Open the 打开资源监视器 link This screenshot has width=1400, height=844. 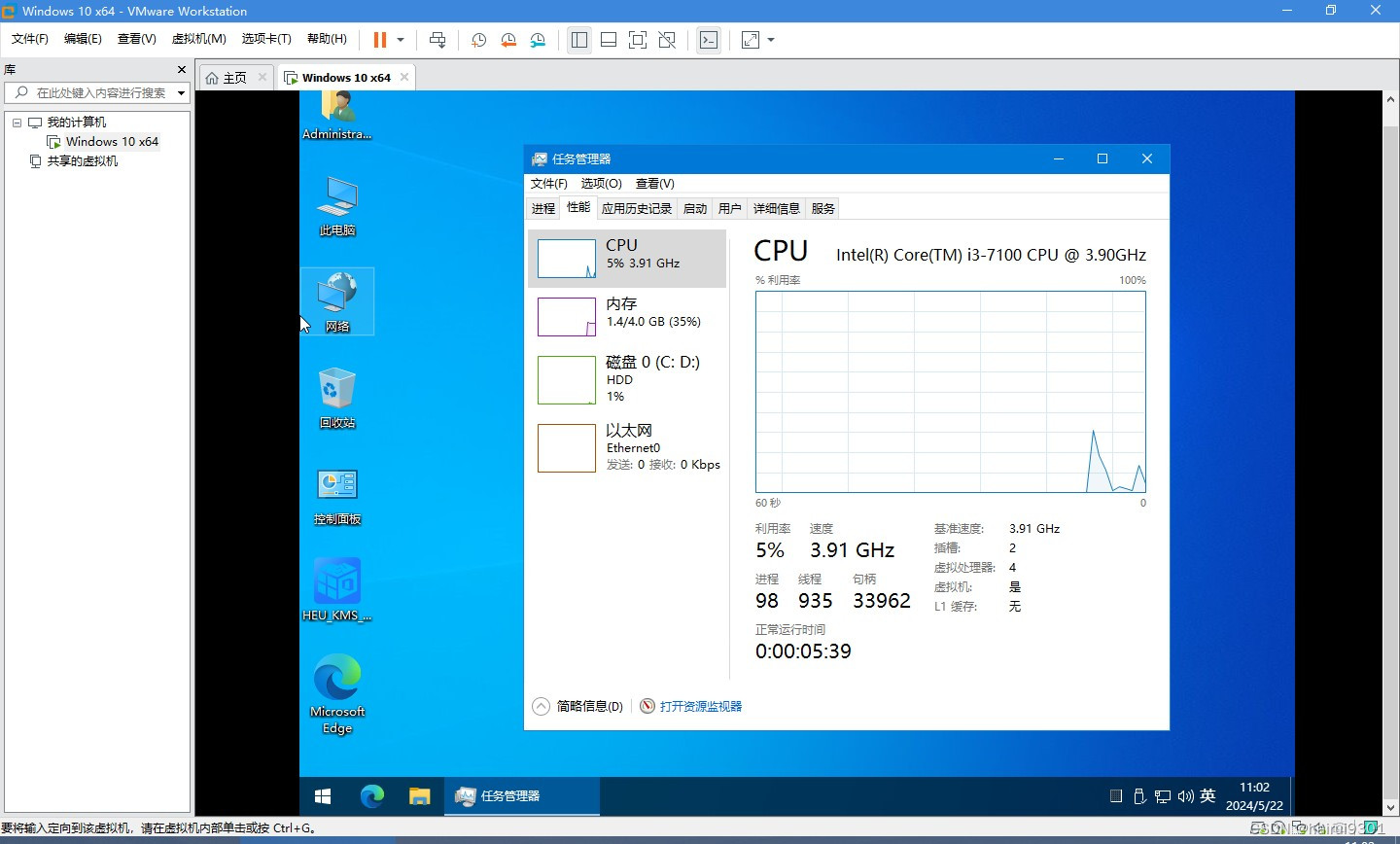(691, 707)
